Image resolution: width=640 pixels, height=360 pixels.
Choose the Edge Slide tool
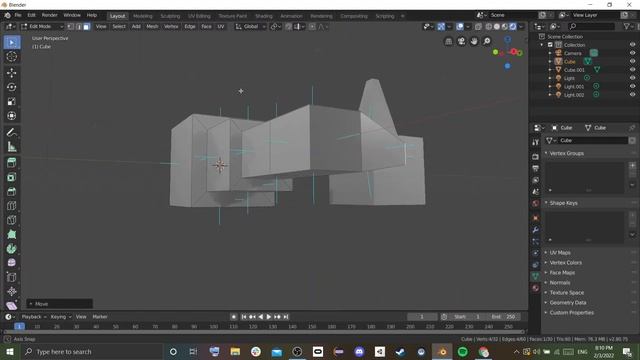tap(12, 277)
